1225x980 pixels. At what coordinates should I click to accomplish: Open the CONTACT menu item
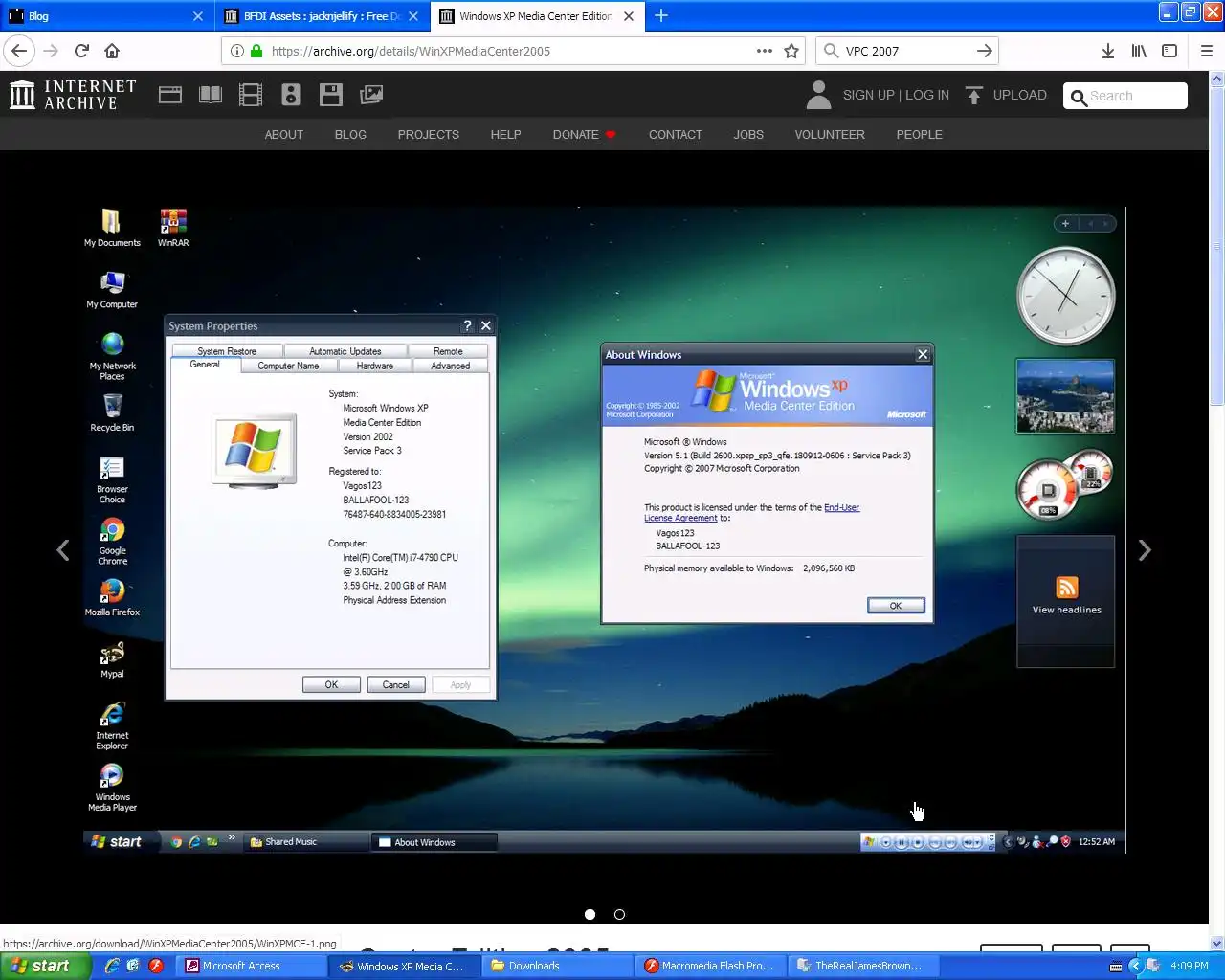[675, 135]
